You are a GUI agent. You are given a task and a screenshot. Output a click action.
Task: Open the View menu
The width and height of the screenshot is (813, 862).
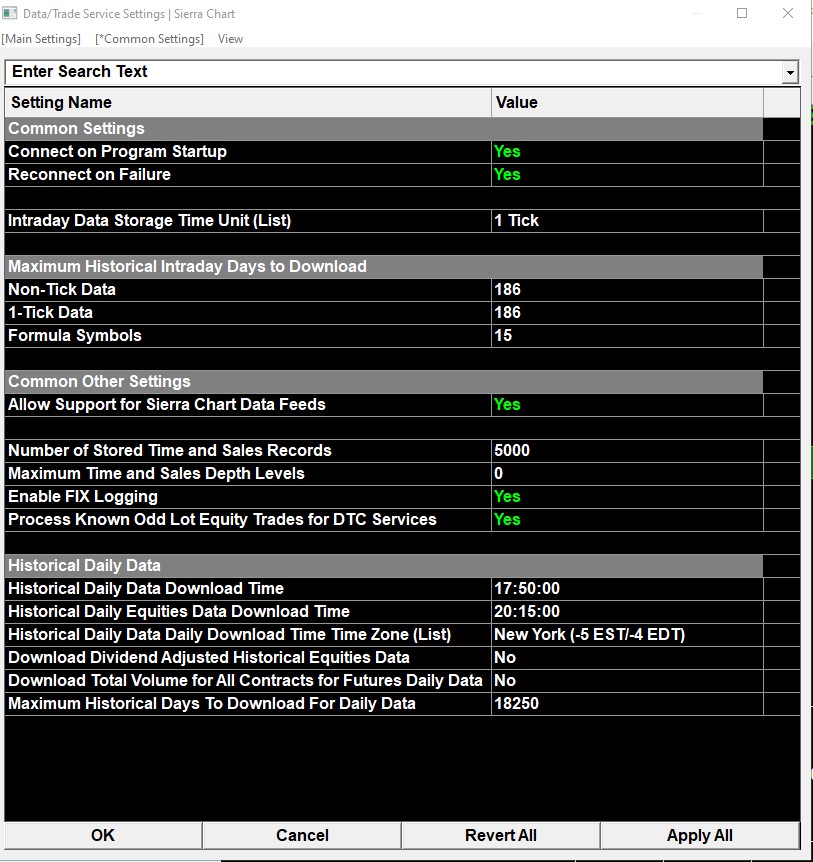[x=230, y=39]
